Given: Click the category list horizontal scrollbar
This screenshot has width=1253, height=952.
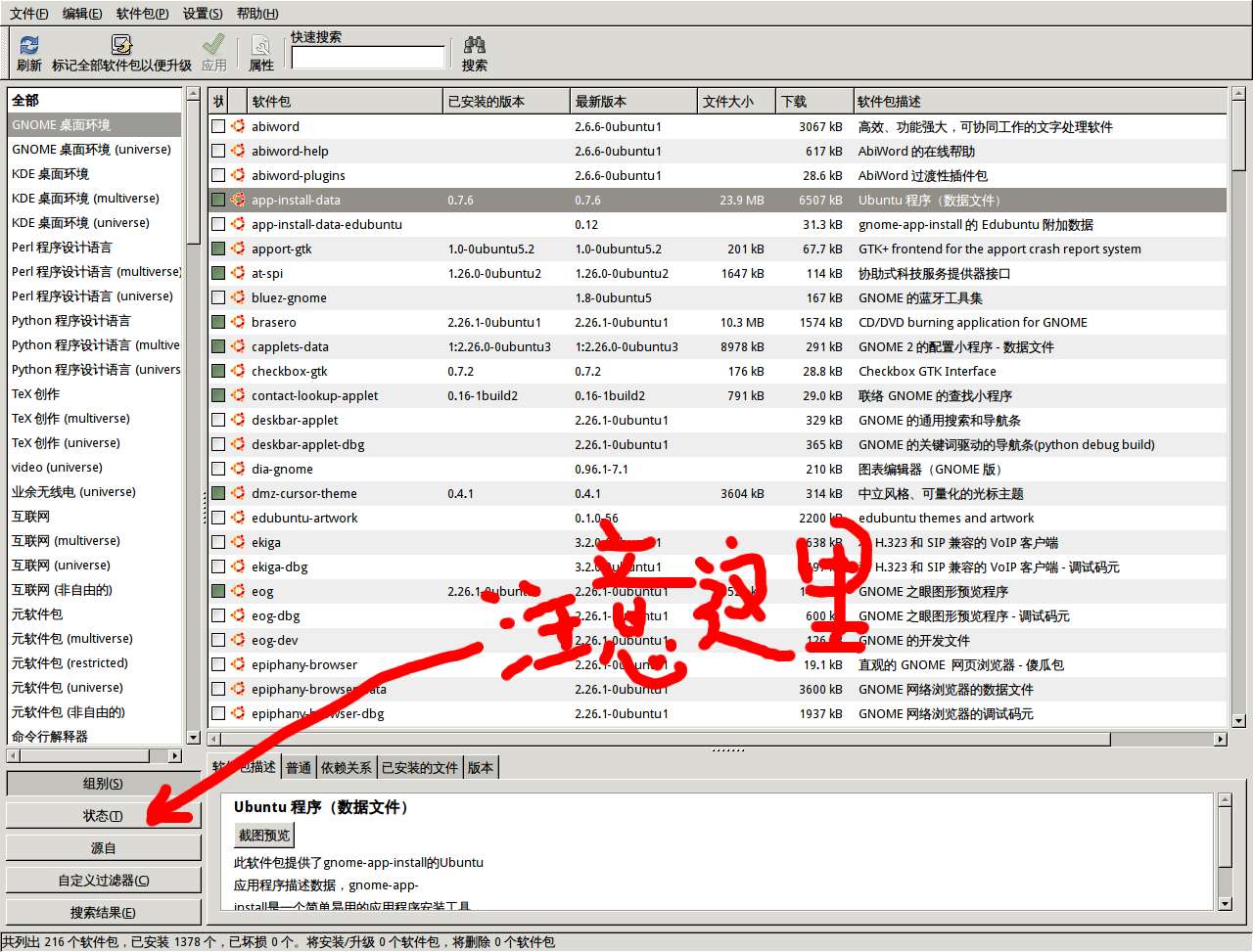Looking at the screenshot, I should [x=94, y=755].
